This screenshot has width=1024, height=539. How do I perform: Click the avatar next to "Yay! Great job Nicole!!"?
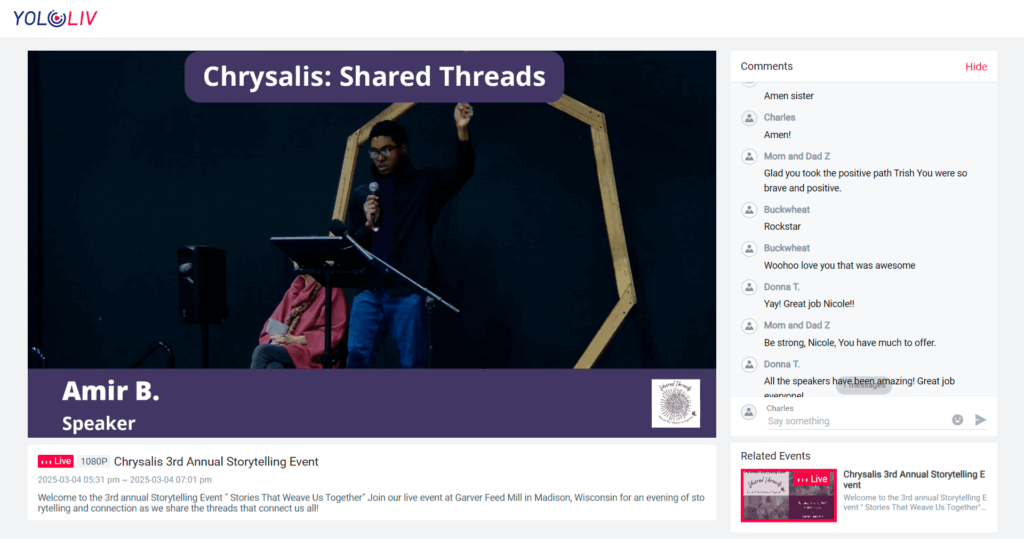(748, 287)
